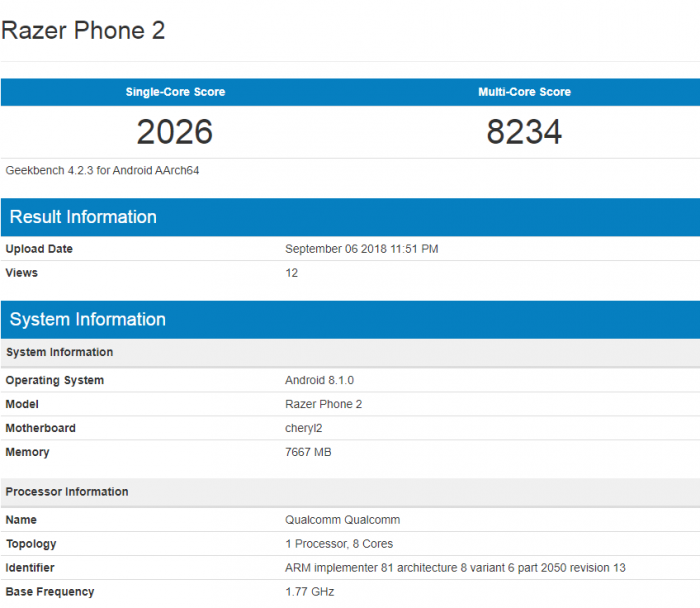Click the 7667 MB memory value

point(308,453)
